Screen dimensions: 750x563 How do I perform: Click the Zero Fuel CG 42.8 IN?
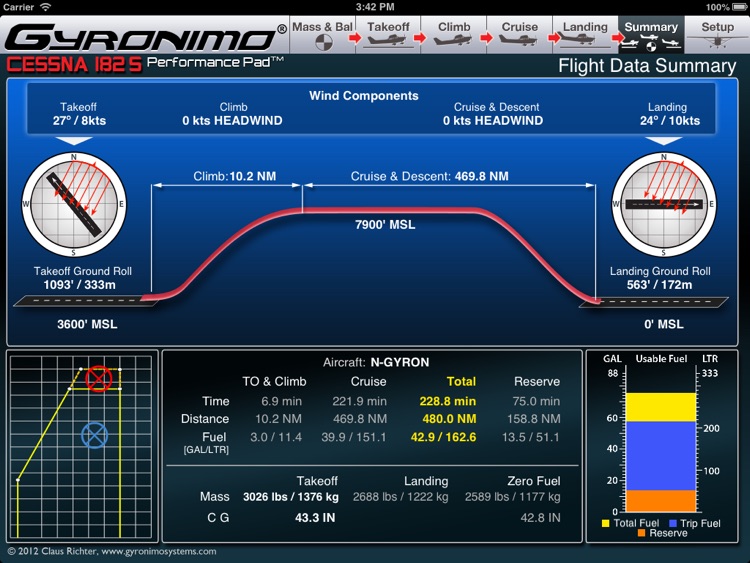[540, 518]
